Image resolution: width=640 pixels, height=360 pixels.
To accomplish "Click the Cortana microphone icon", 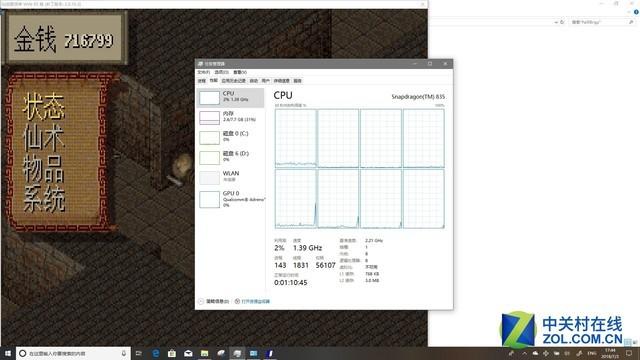I will [x=124, y=353].
